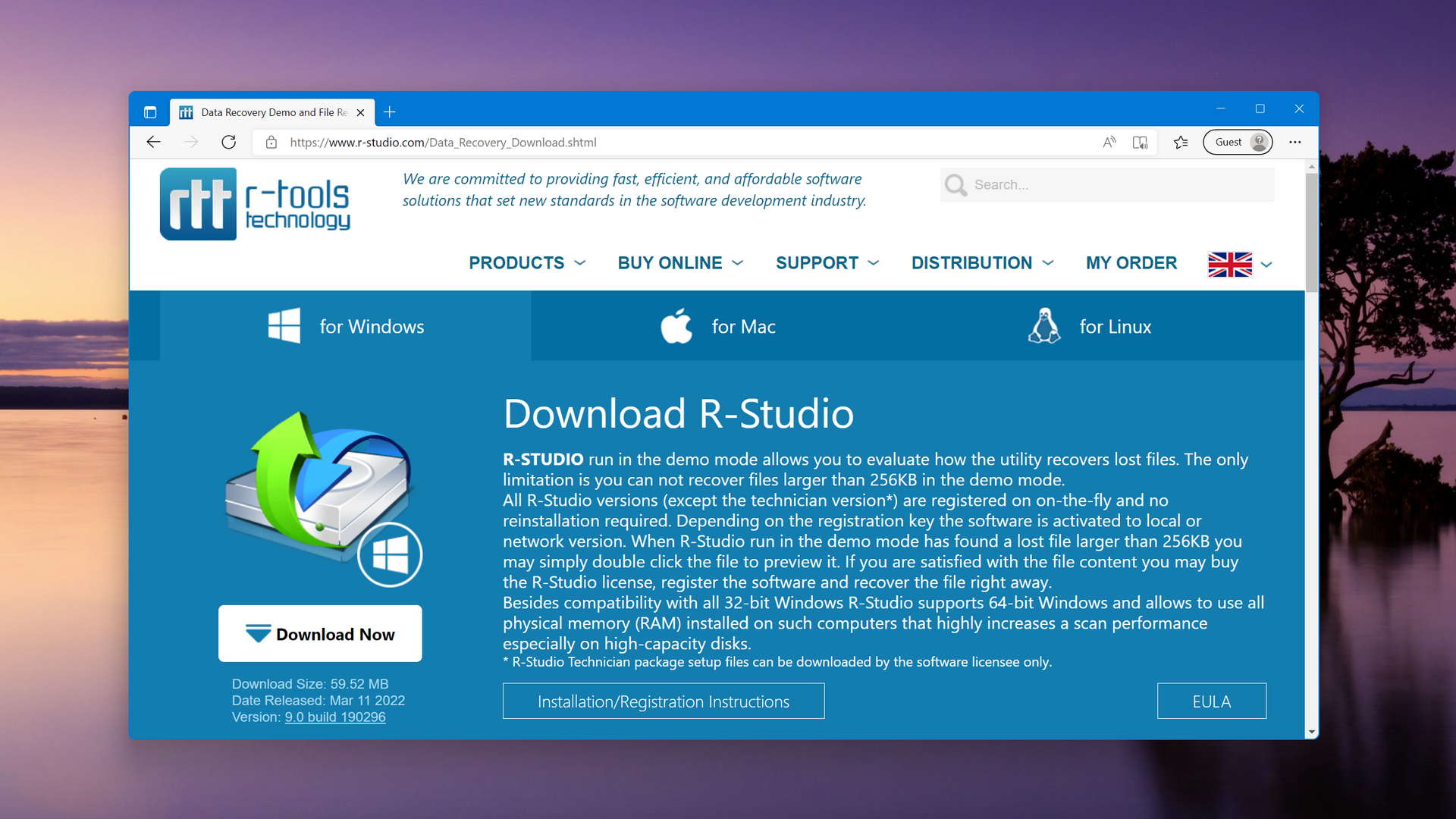
Task: Expand the DISTRIBUTION menu
Action: (x=982, y=263)
